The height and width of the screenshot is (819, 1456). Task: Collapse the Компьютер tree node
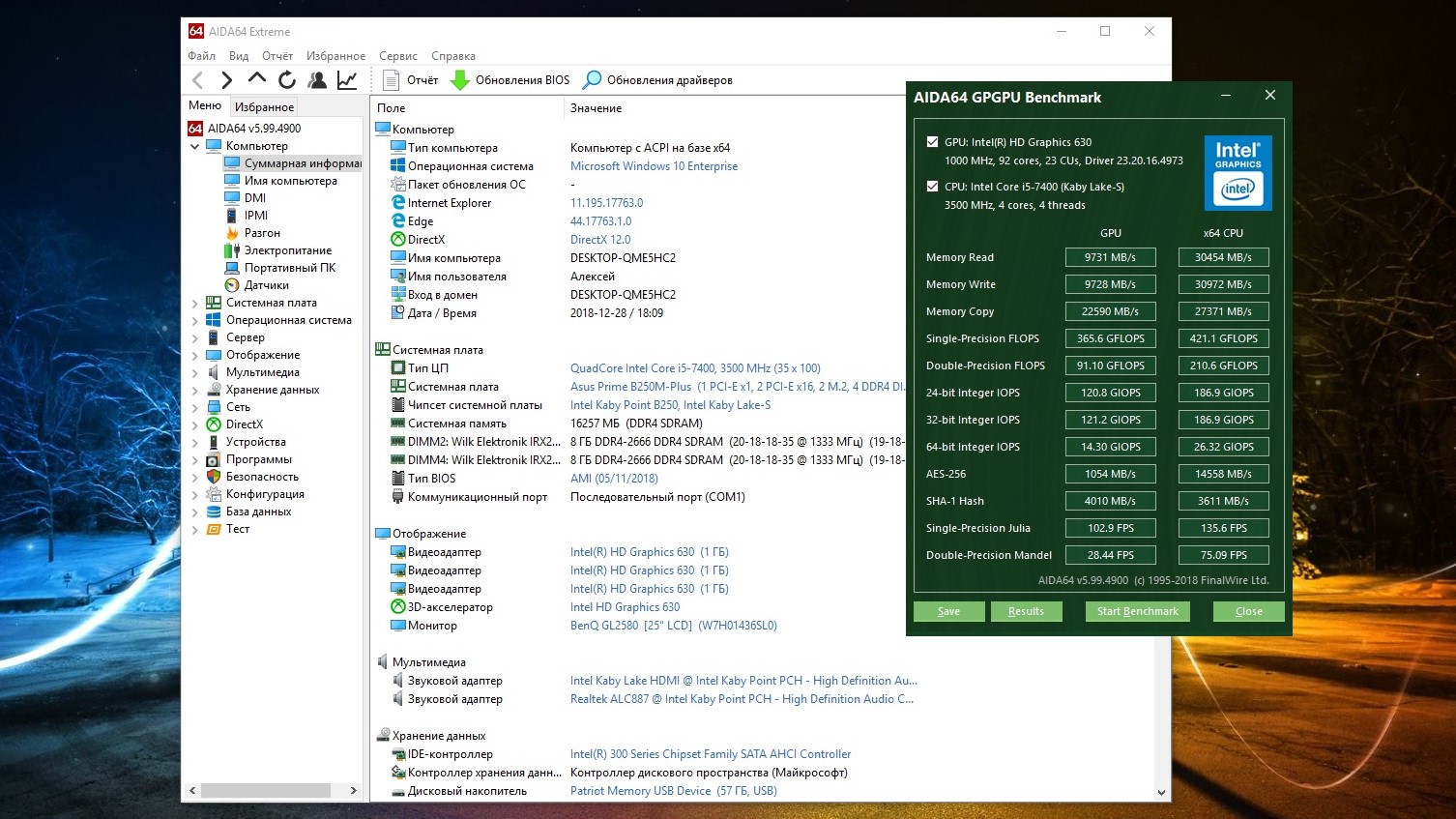[195, 146]
